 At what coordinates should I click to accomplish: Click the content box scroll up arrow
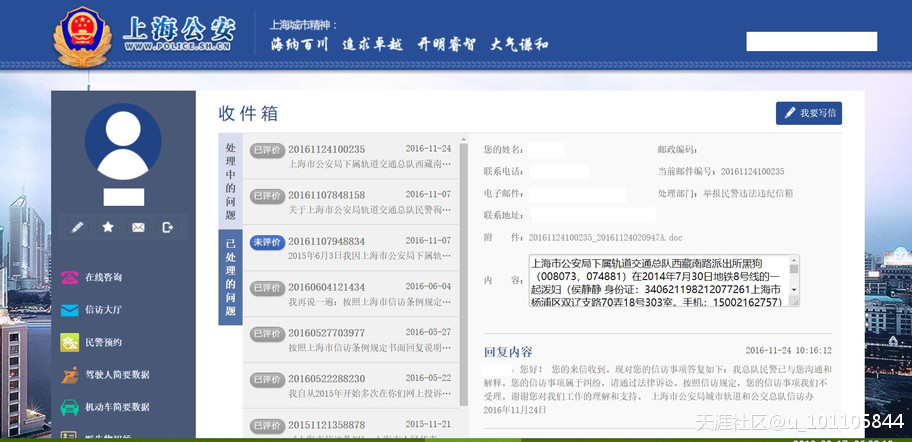point(794,259)
